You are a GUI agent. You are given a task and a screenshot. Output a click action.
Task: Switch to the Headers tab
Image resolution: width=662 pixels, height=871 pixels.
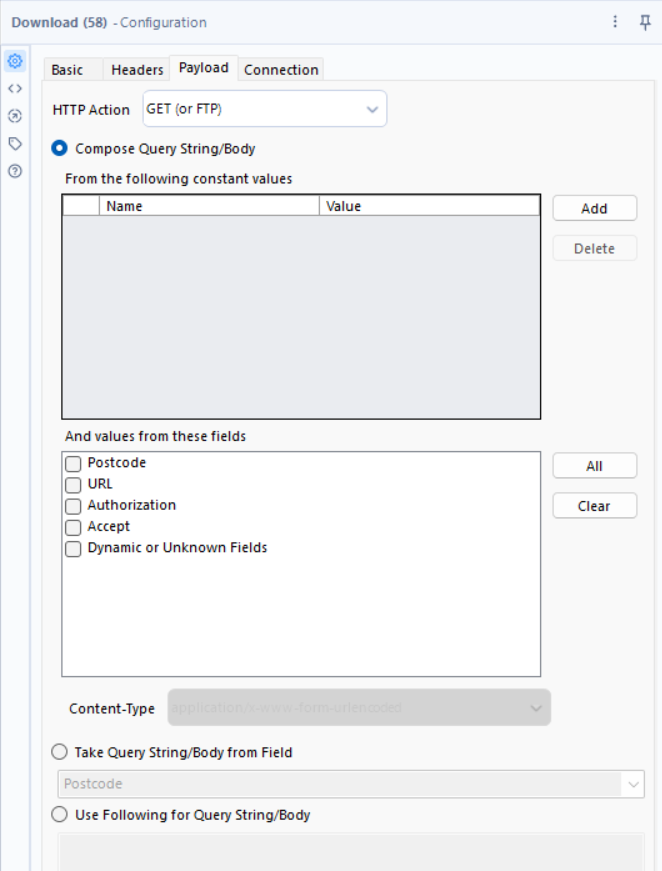click(x=137, y=70)
